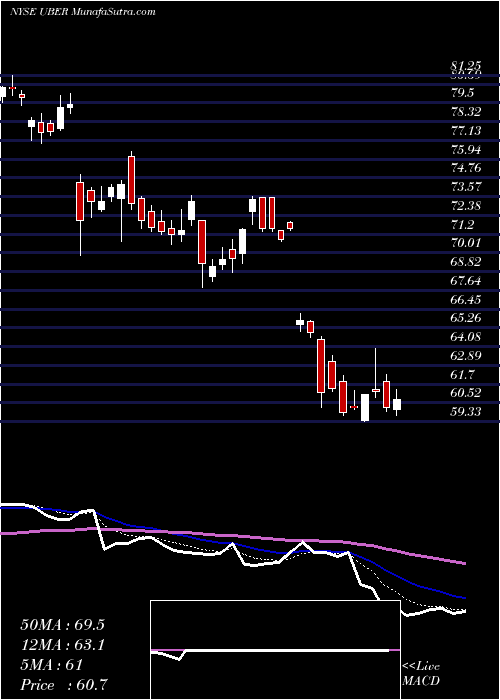
Task: Click the NYSE UBER MunafaSutra.com title text
Action: 82,12
